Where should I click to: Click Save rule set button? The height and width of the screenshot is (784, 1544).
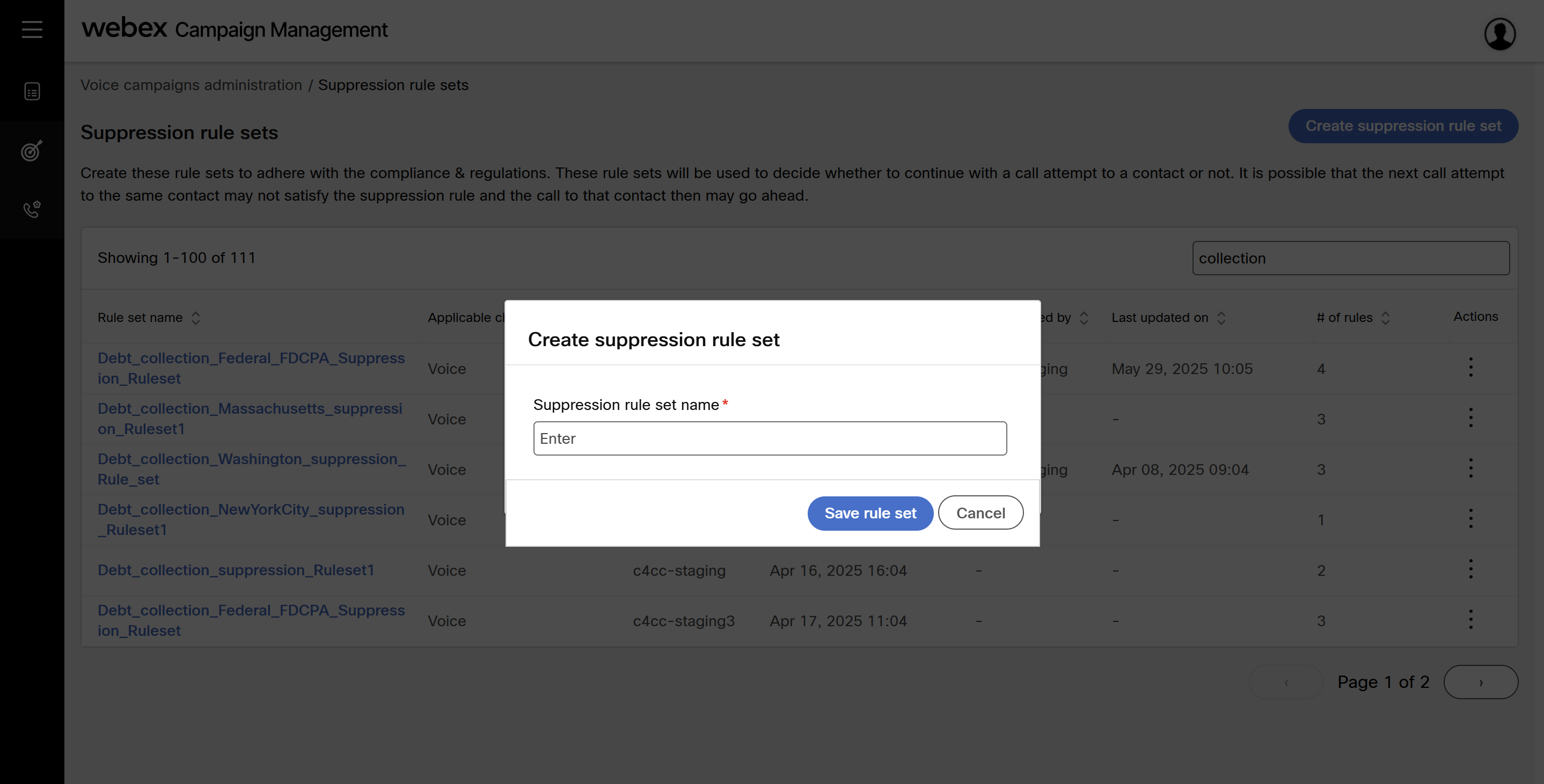click(870, 513)
